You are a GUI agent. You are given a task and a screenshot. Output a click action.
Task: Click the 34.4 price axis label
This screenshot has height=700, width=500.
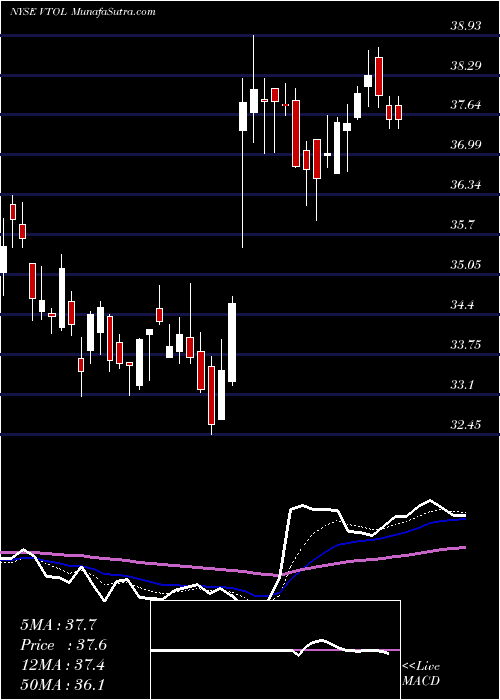pyautogui.click(x=462, y=305)
